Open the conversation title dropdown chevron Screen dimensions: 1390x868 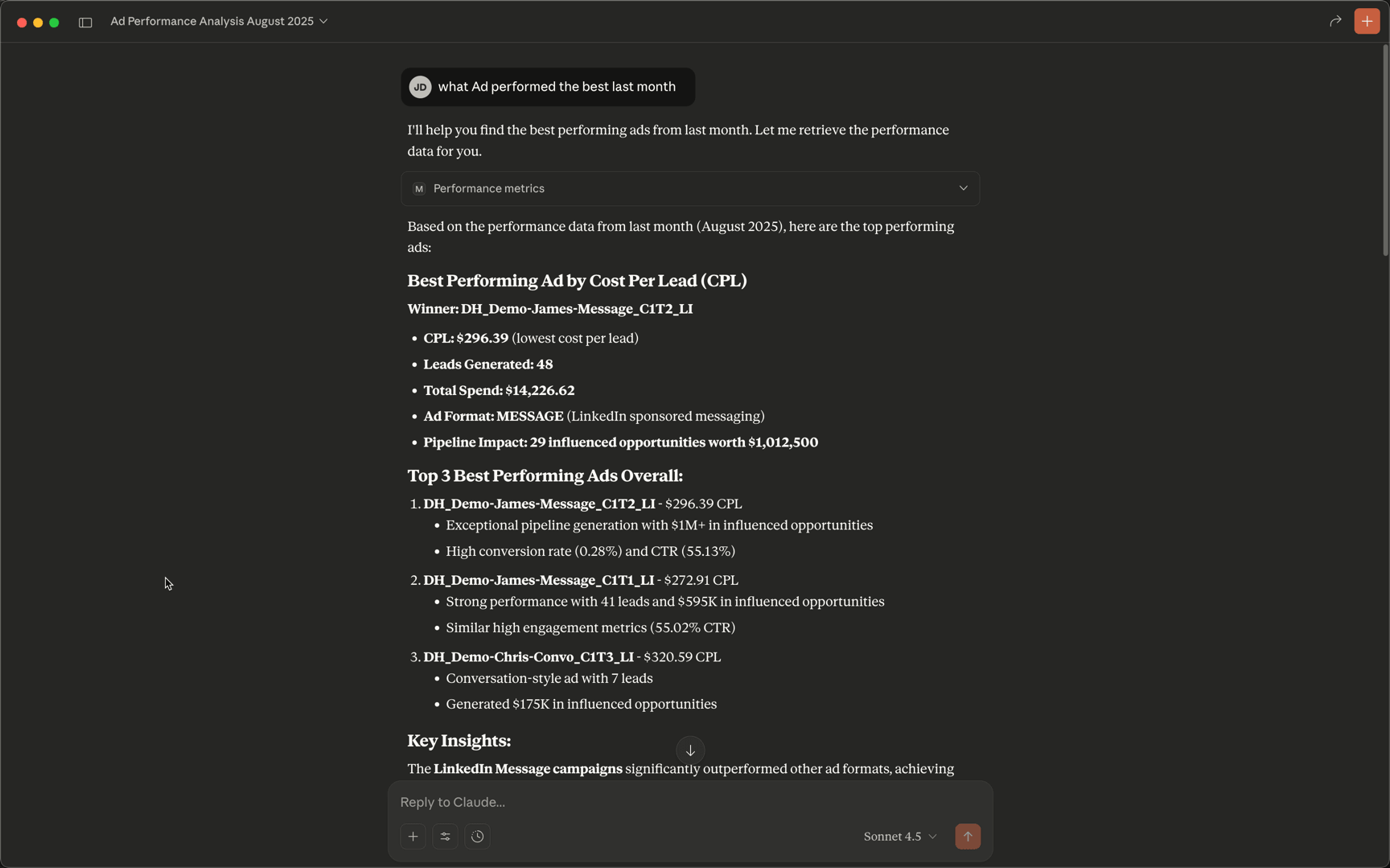point(323,21)
